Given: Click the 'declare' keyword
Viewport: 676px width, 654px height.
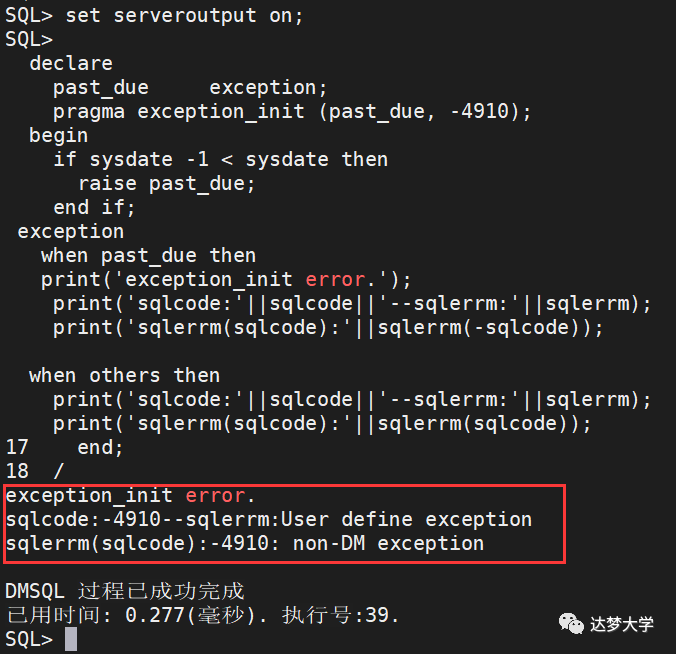Looking at the screenshot, I should (71, 63).
